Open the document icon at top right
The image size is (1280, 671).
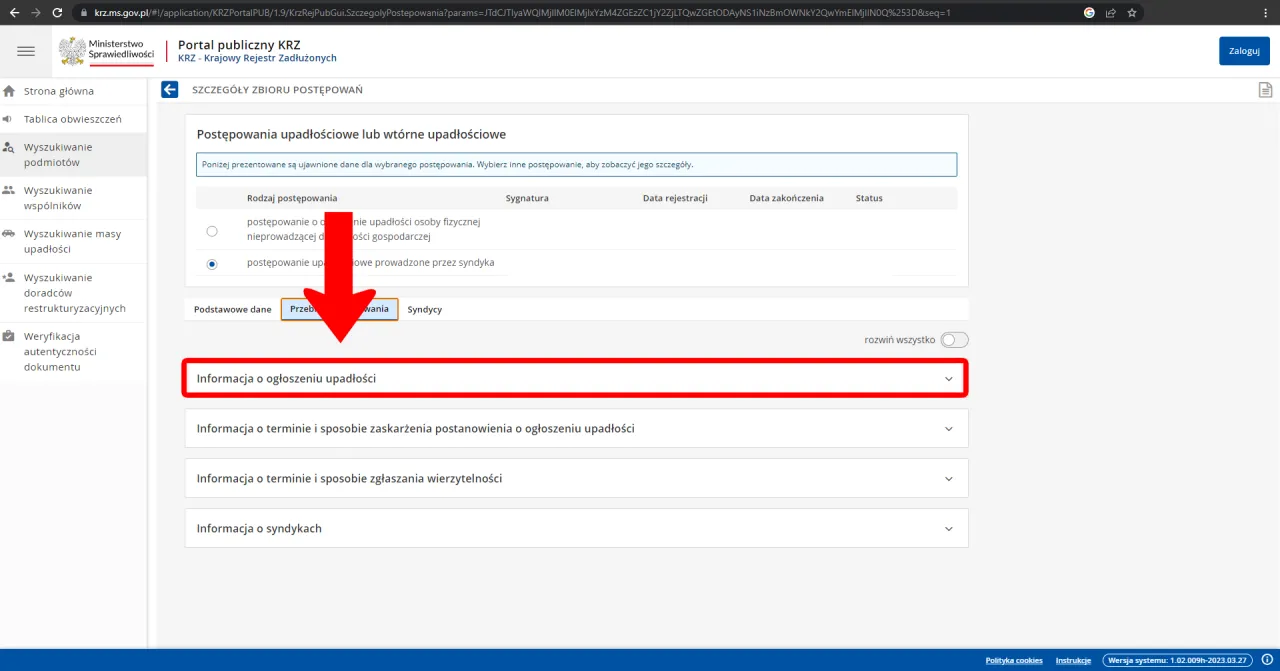[x=1265, y=90]
